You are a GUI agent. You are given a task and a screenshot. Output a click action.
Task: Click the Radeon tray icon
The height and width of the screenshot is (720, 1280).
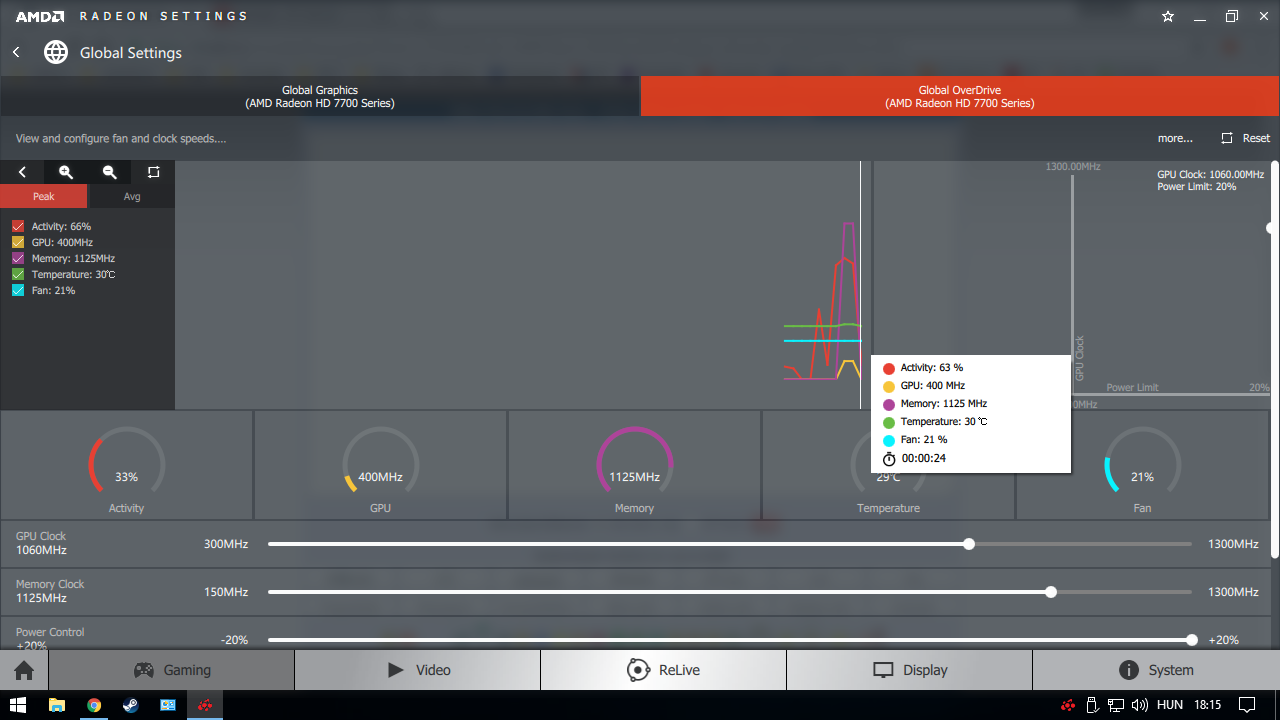1069,705
